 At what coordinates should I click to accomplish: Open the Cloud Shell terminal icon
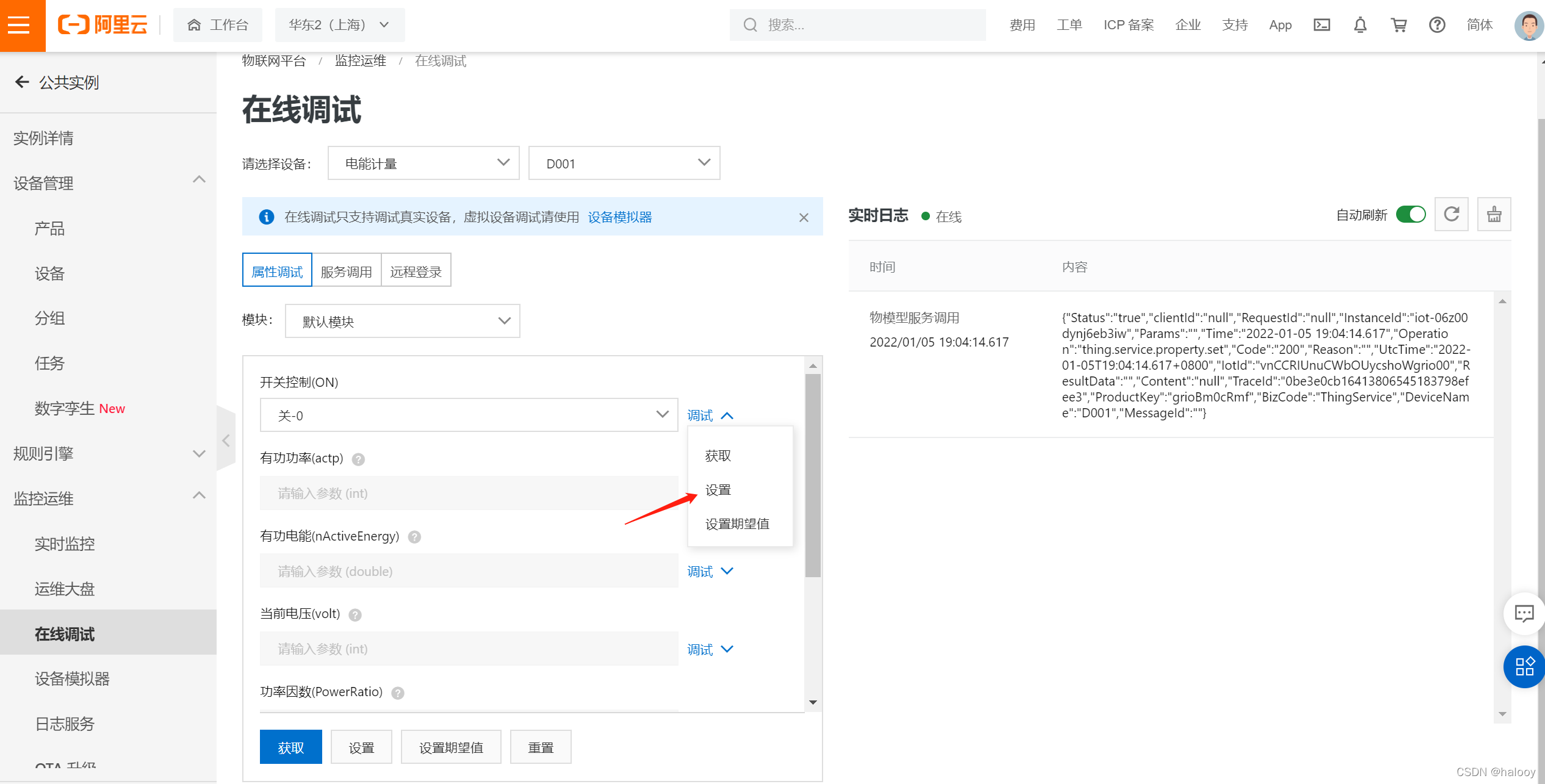click(x=1322, y=25)
